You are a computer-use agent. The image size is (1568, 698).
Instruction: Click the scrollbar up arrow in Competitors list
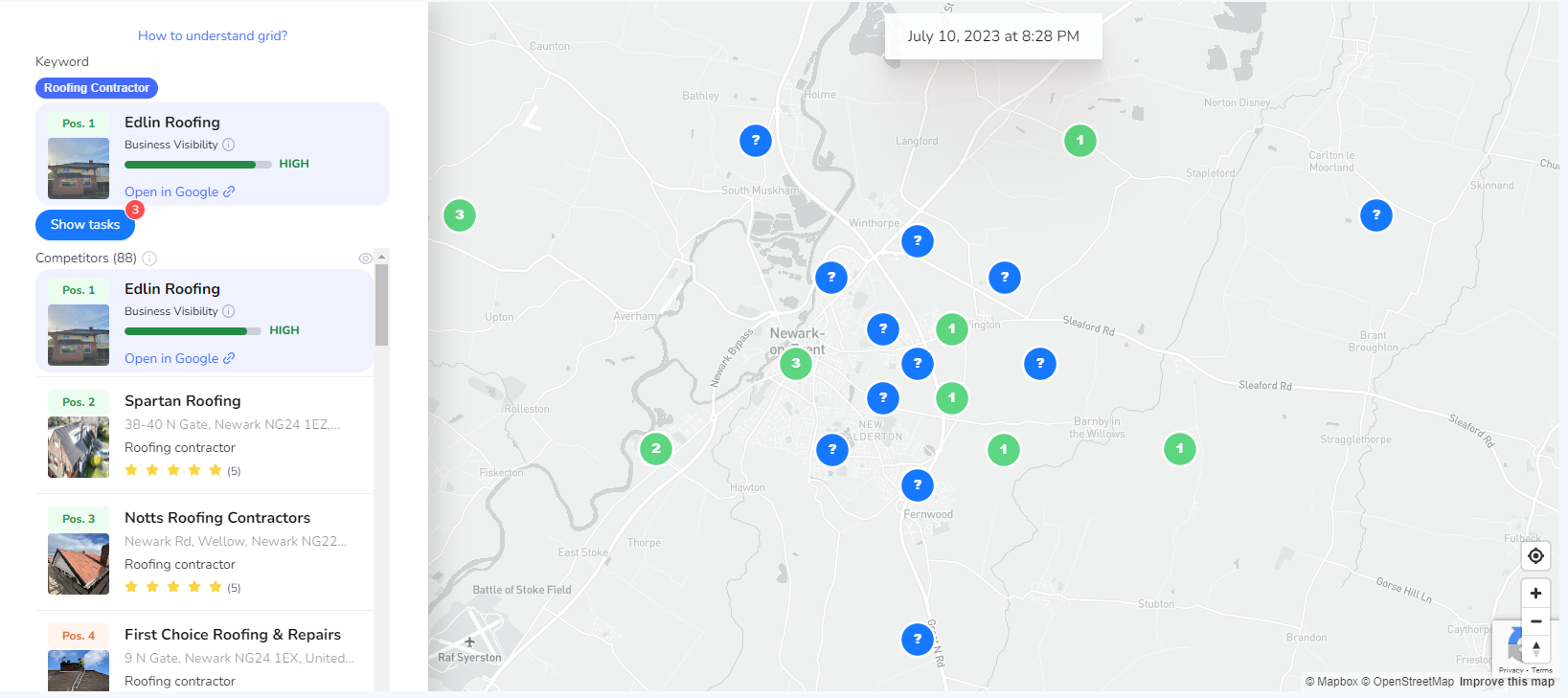[381, 257]
